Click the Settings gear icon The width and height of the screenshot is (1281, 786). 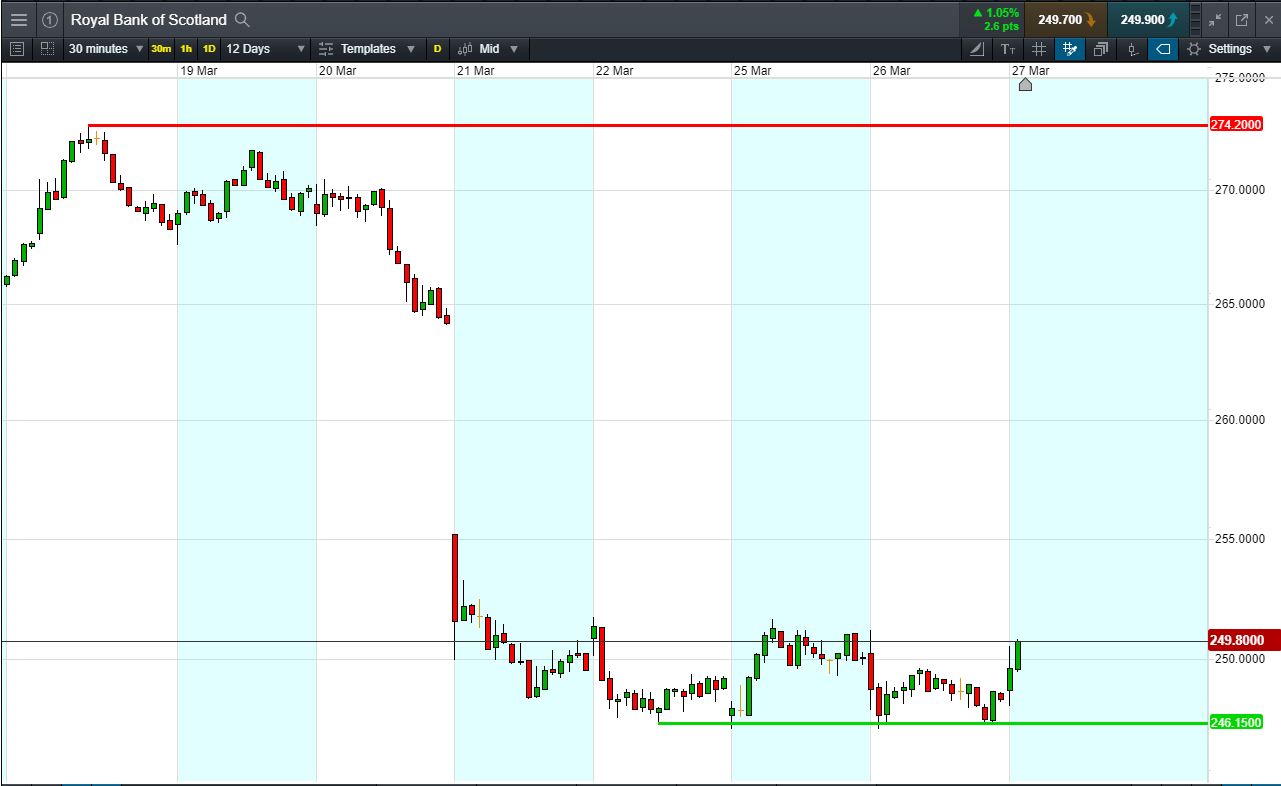click(x=1193, y=49)
